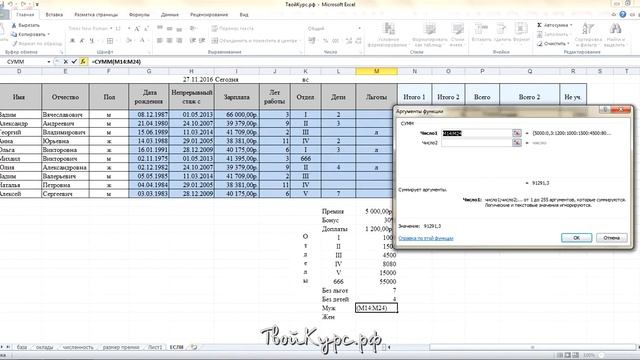Click the accounting number format icon

click(312, 40)
